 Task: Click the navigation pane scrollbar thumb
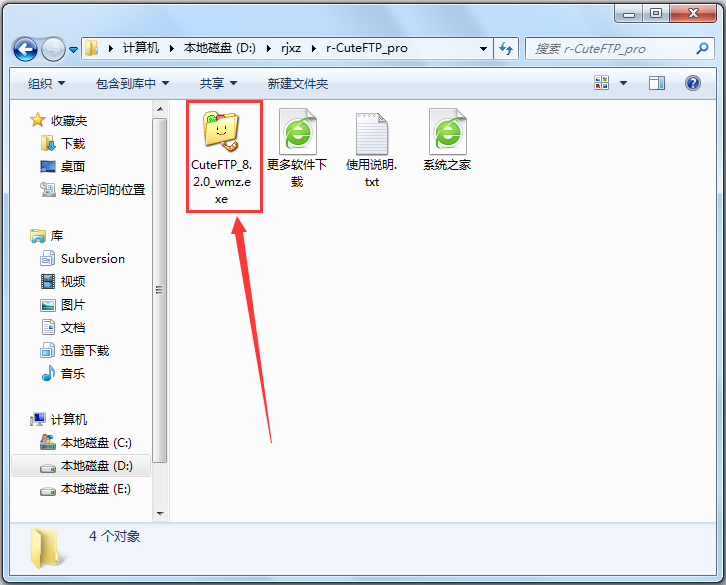[160, 290]
